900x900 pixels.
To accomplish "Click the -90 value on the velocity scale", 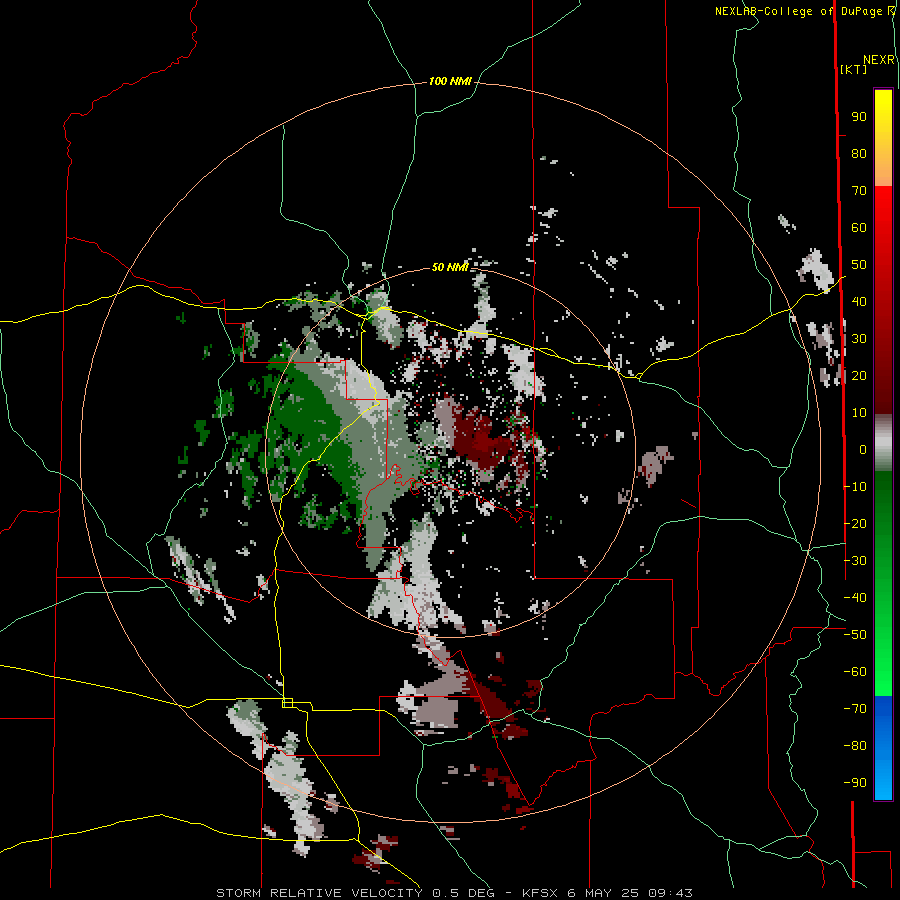I will (855, 783).
